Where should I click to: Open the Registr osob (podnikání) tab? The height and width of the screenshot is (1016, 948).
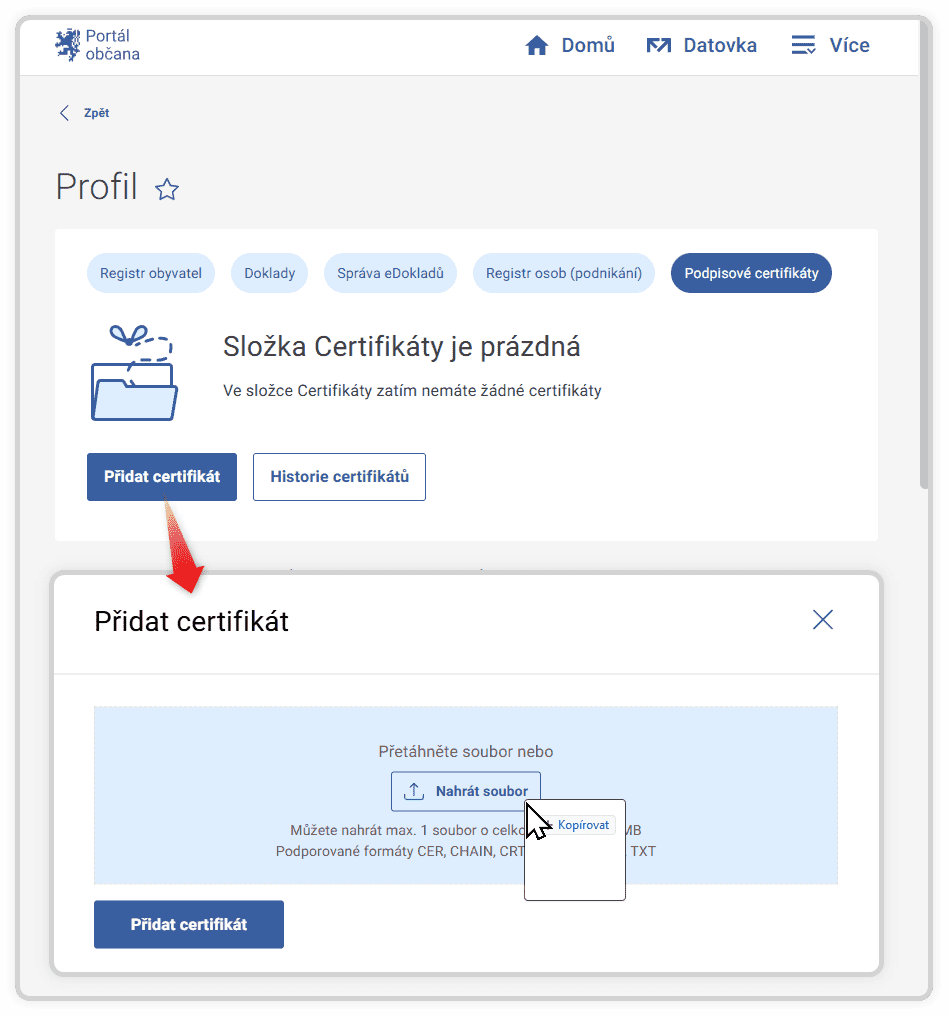coord(563,272)
